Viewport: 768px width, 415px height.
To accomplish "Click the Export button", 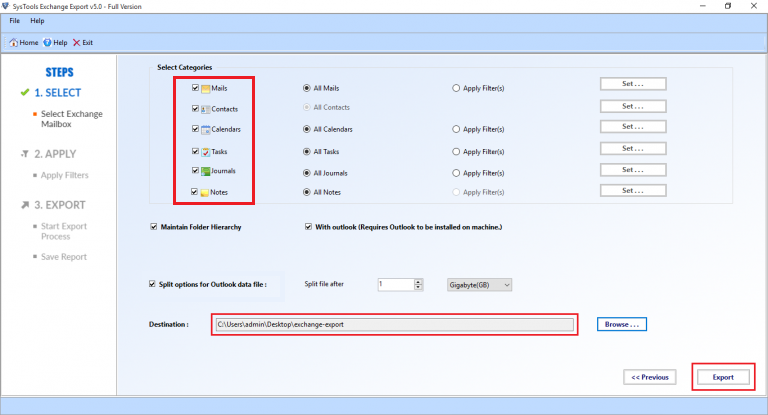I will coord(722,377).
